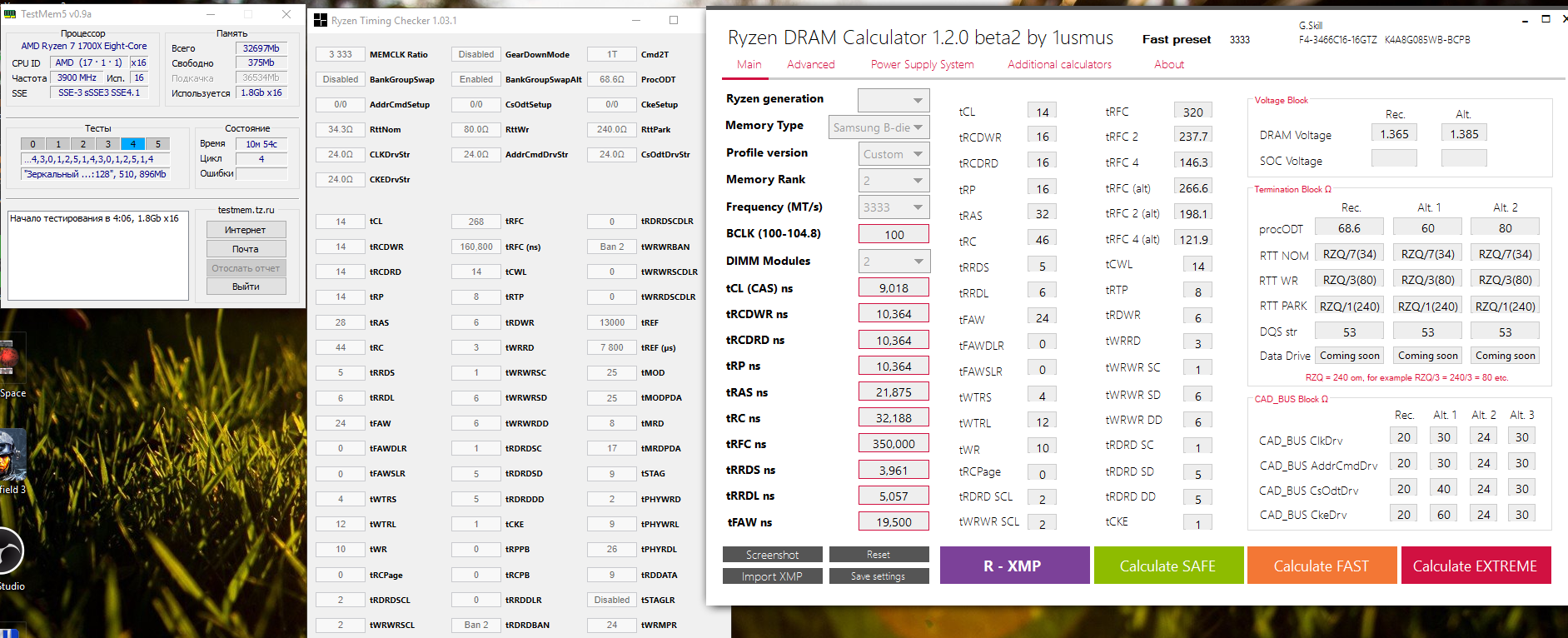Click the Screenshot button

[773, 555]
